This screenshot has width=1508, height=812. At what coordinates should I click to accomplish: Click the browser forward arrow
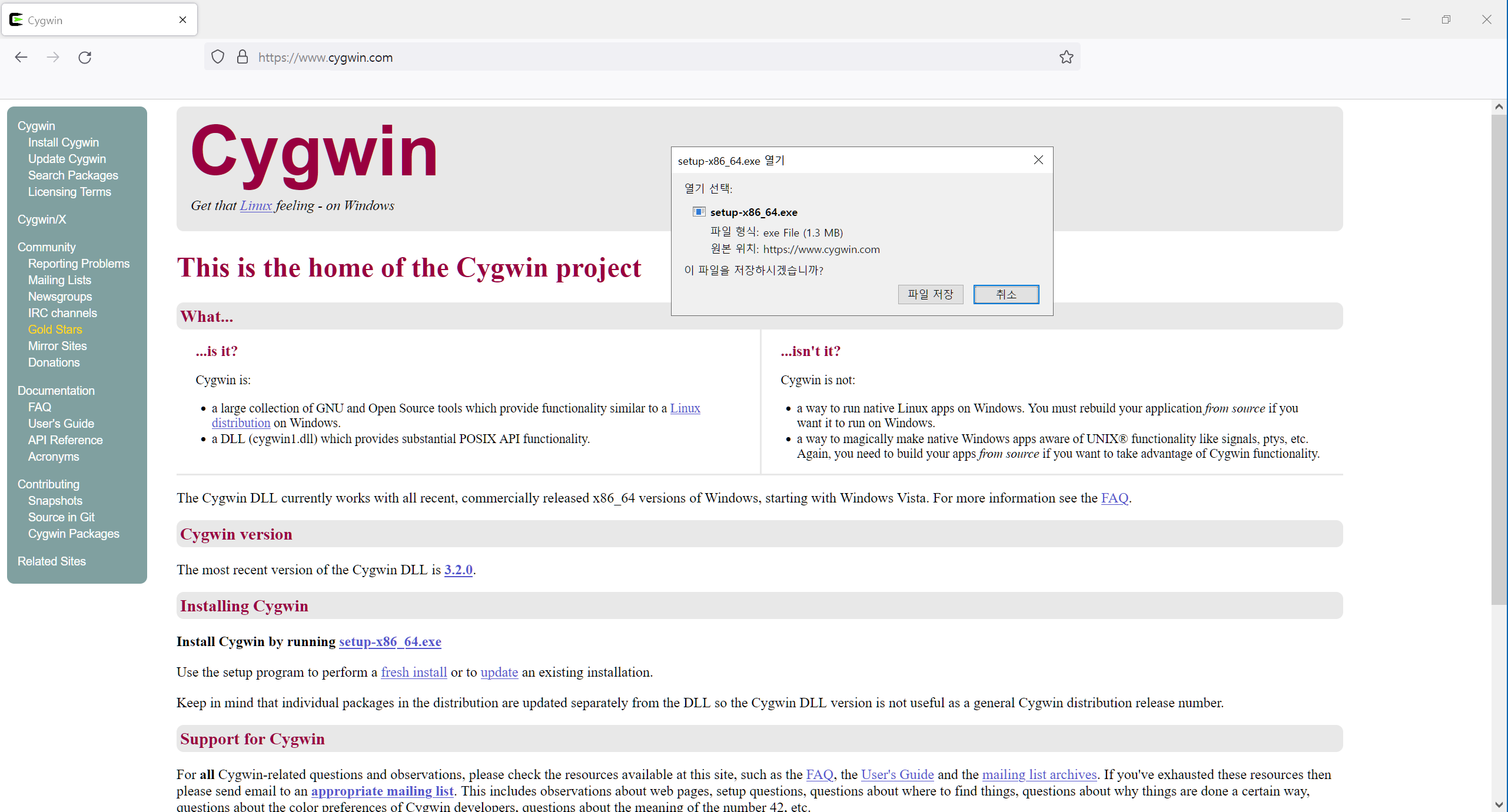pos(53,57)
